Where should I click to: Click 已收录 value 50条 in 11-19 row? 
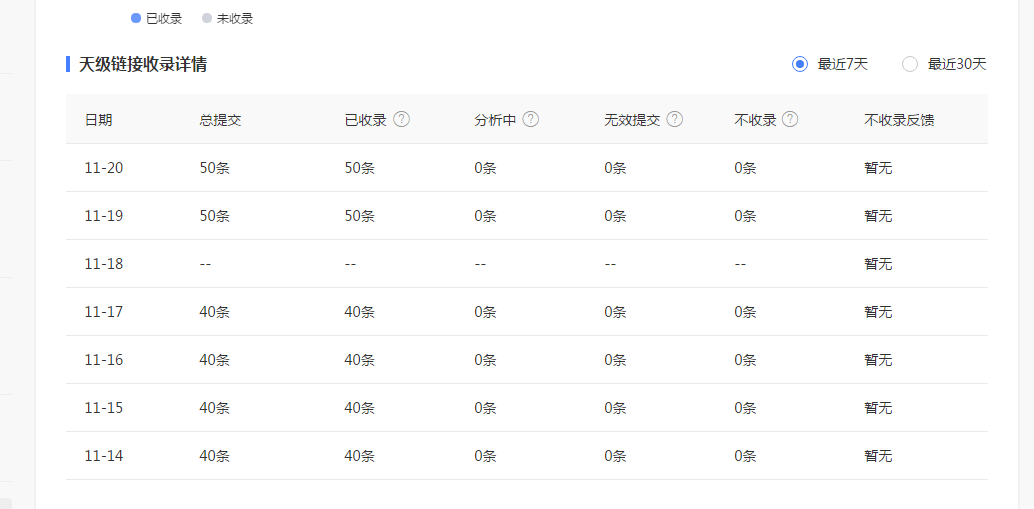click(359, 216)
